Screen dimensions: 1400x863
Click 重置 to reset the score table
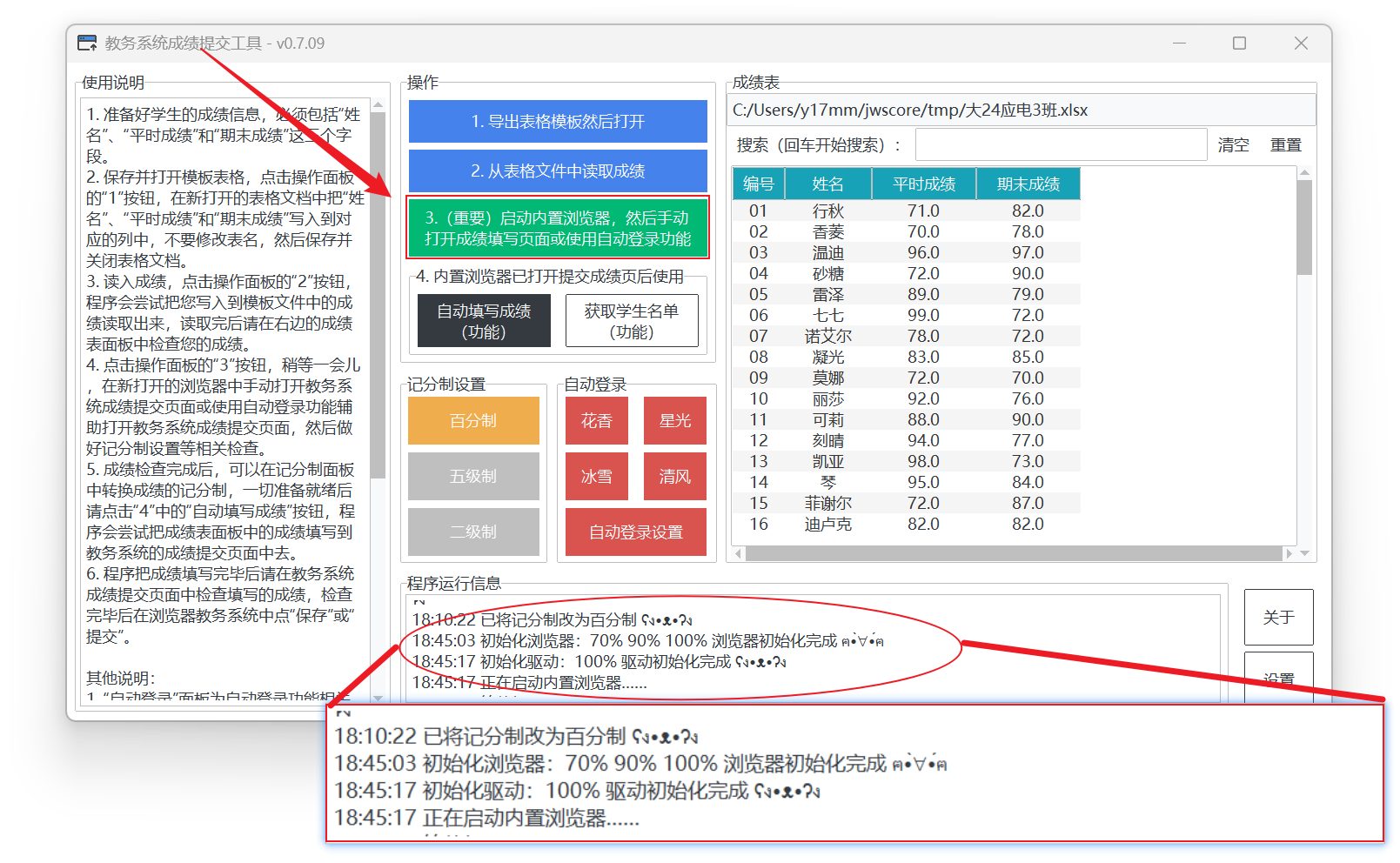(x=1287, y=144)
